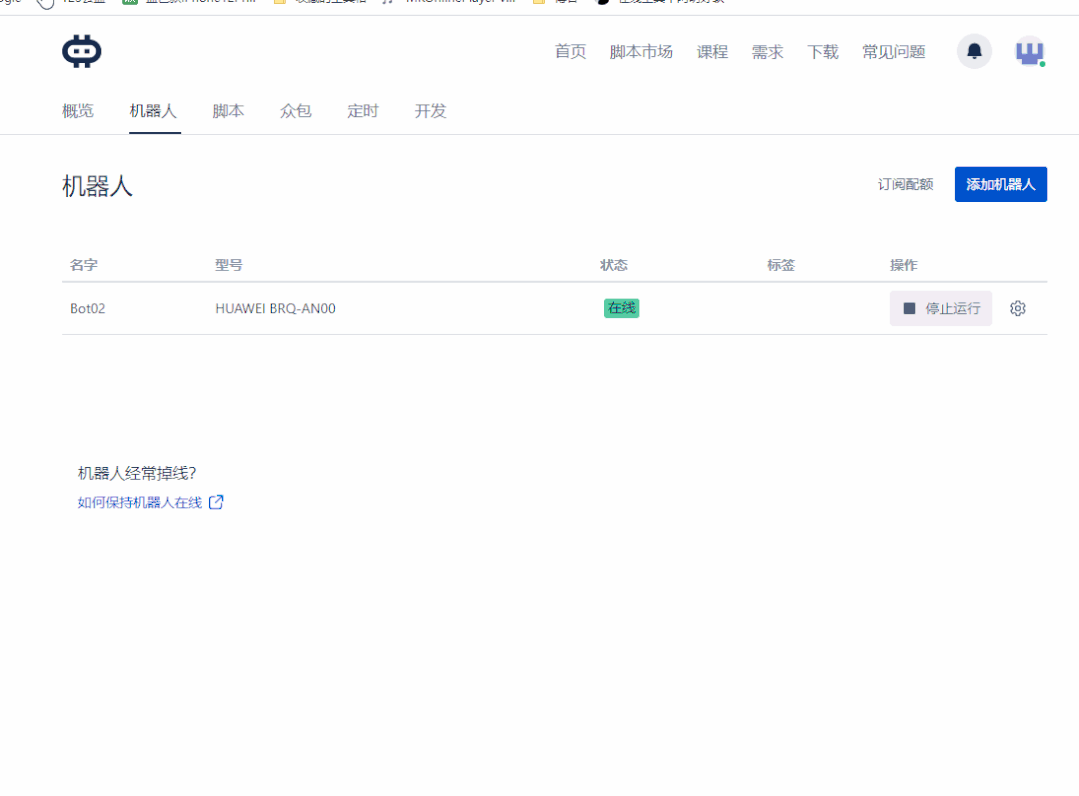
Task: Open notifications via the bell icon
Action: click(x=973, y=51)
